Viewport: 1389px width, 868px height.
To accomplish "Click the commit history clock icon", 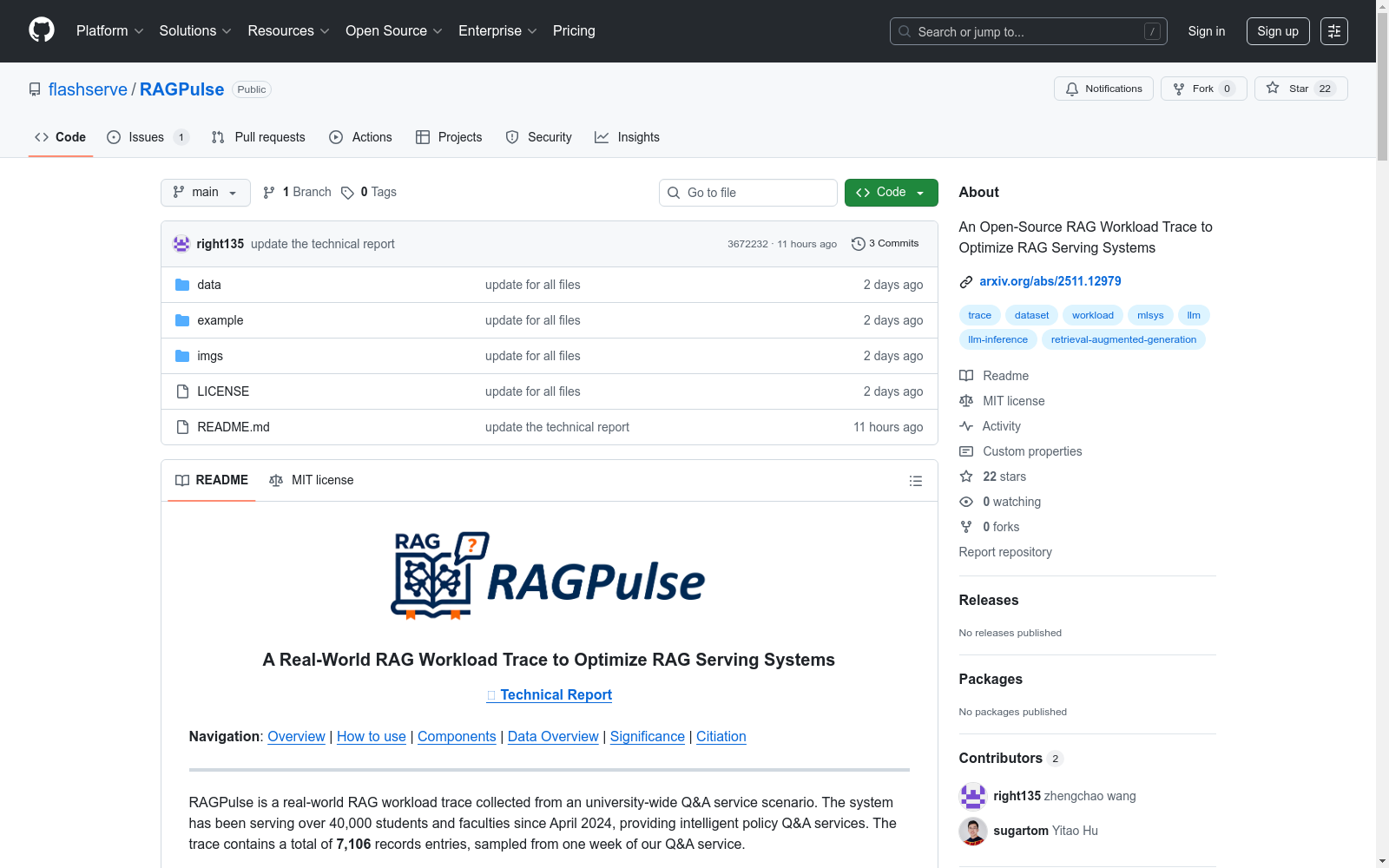I will pos(859,244).
